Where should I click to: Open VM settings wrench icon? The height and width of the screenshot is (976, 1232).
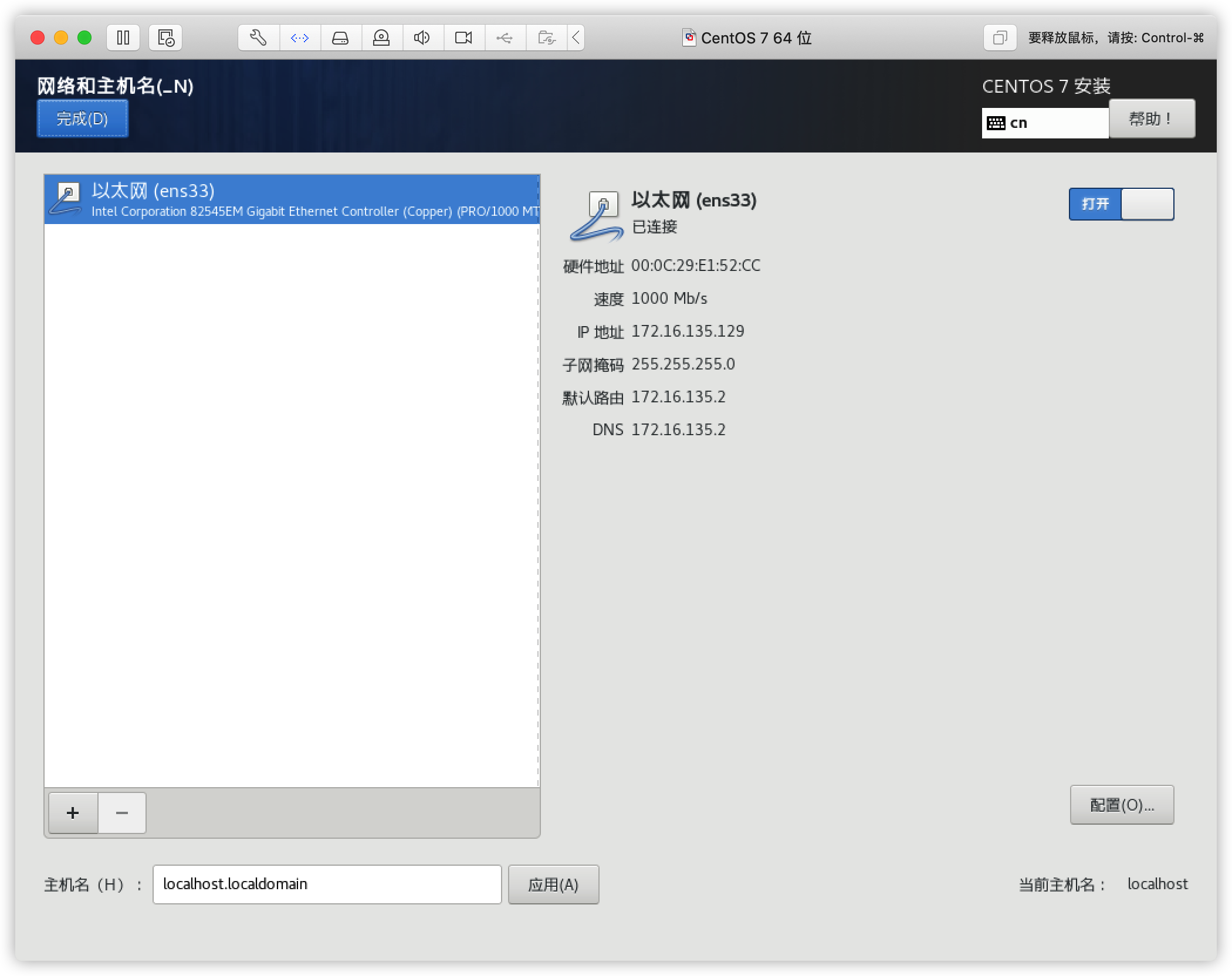(258, 38)
